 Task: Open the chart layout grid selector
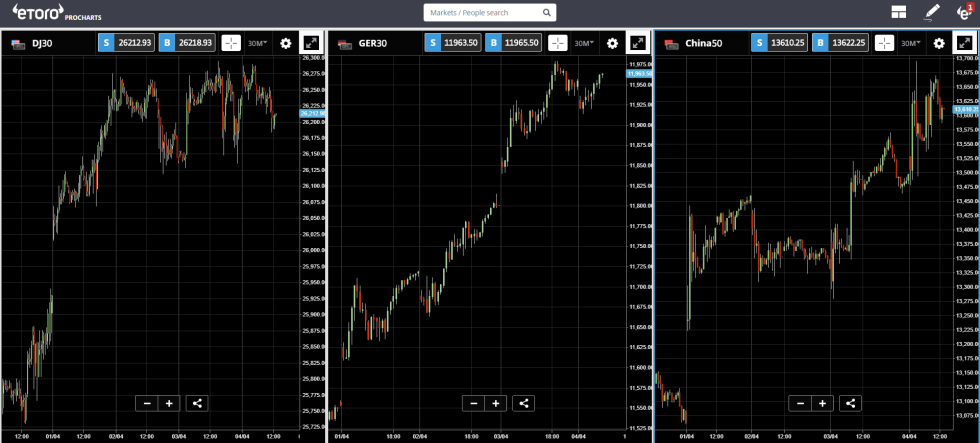coord(899,13)
